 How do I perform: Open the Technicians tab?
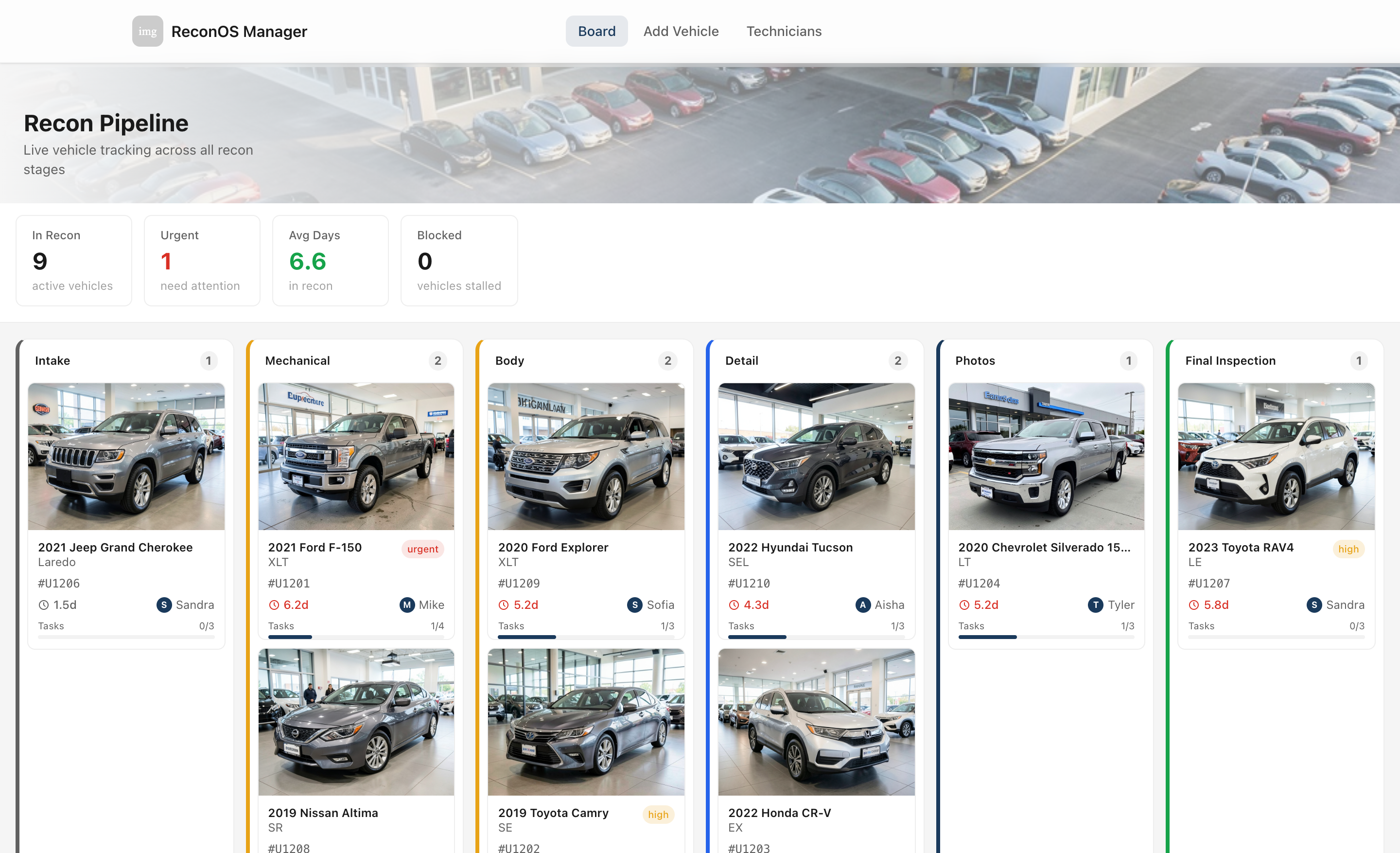(784, 31)
